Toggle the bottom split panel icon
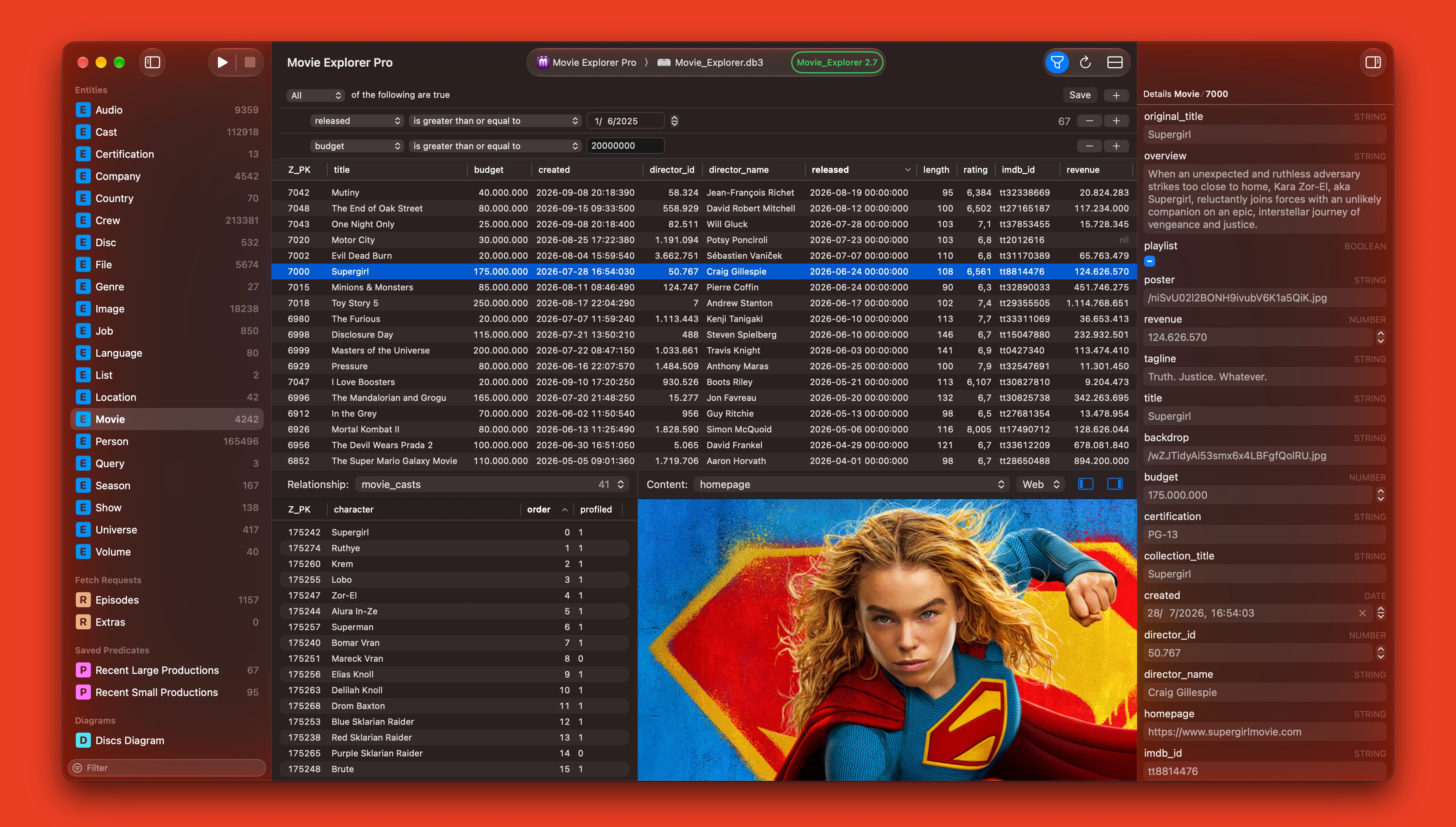 click(1115, 62)
